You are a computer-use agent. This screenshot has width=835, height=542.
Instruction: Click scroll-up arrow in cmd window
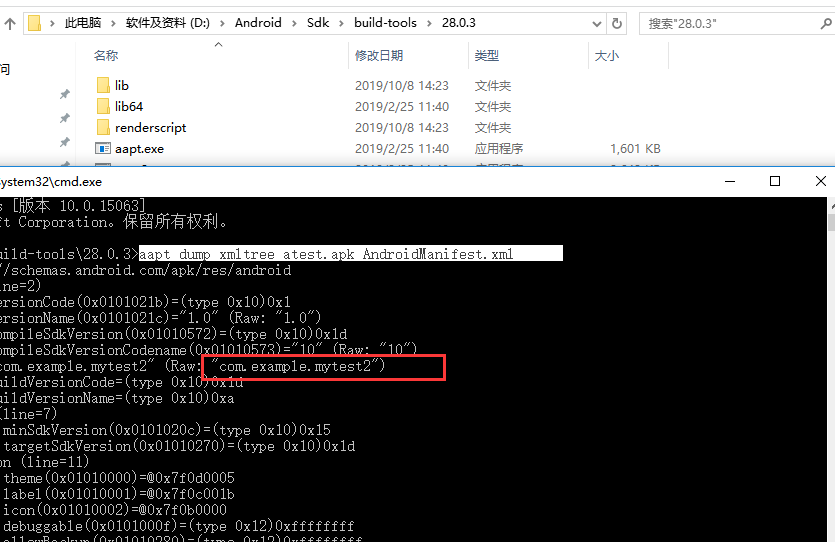pos(832,205)
